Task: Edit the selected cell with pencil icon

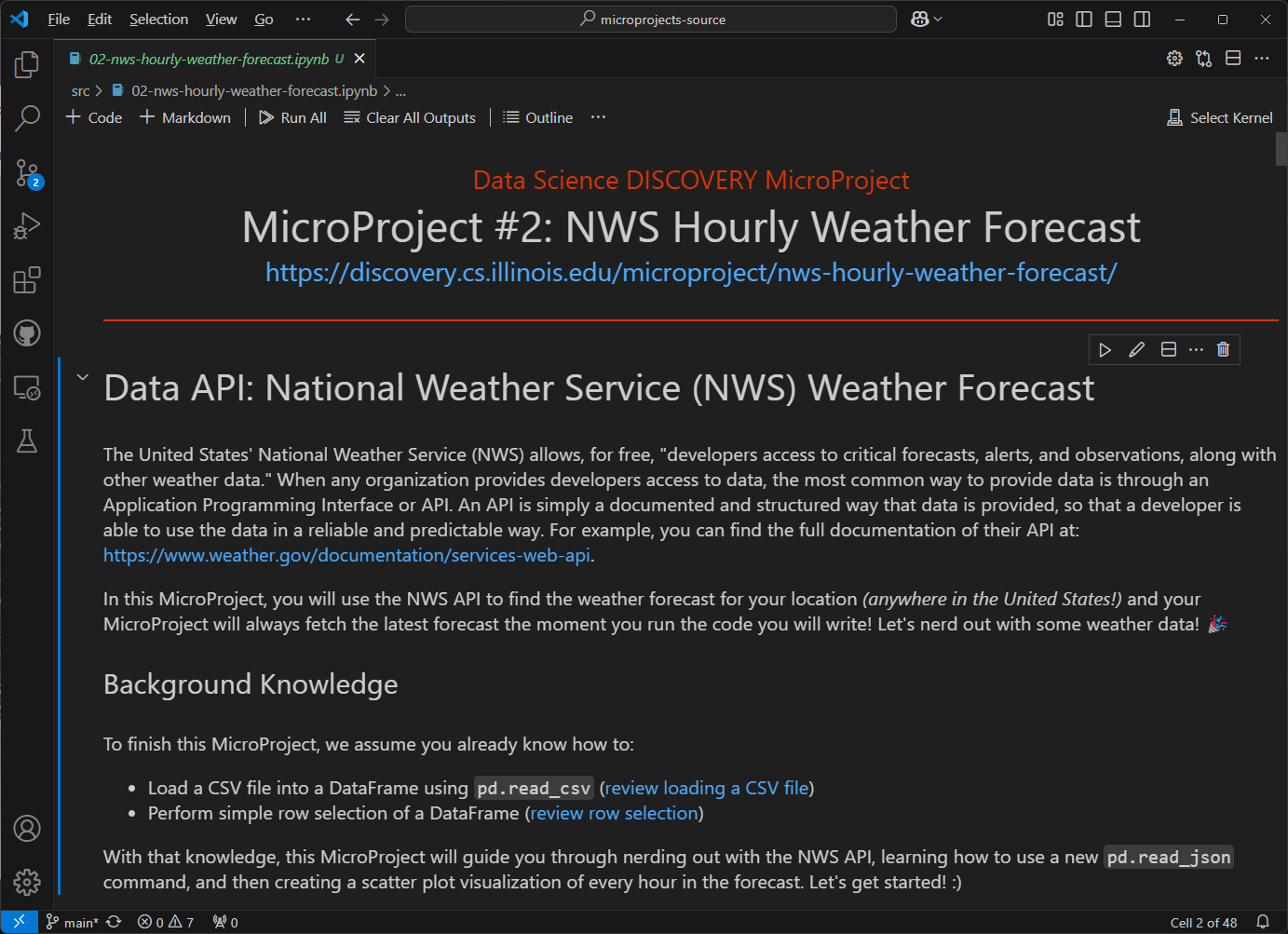Action: pos(1136,350)
